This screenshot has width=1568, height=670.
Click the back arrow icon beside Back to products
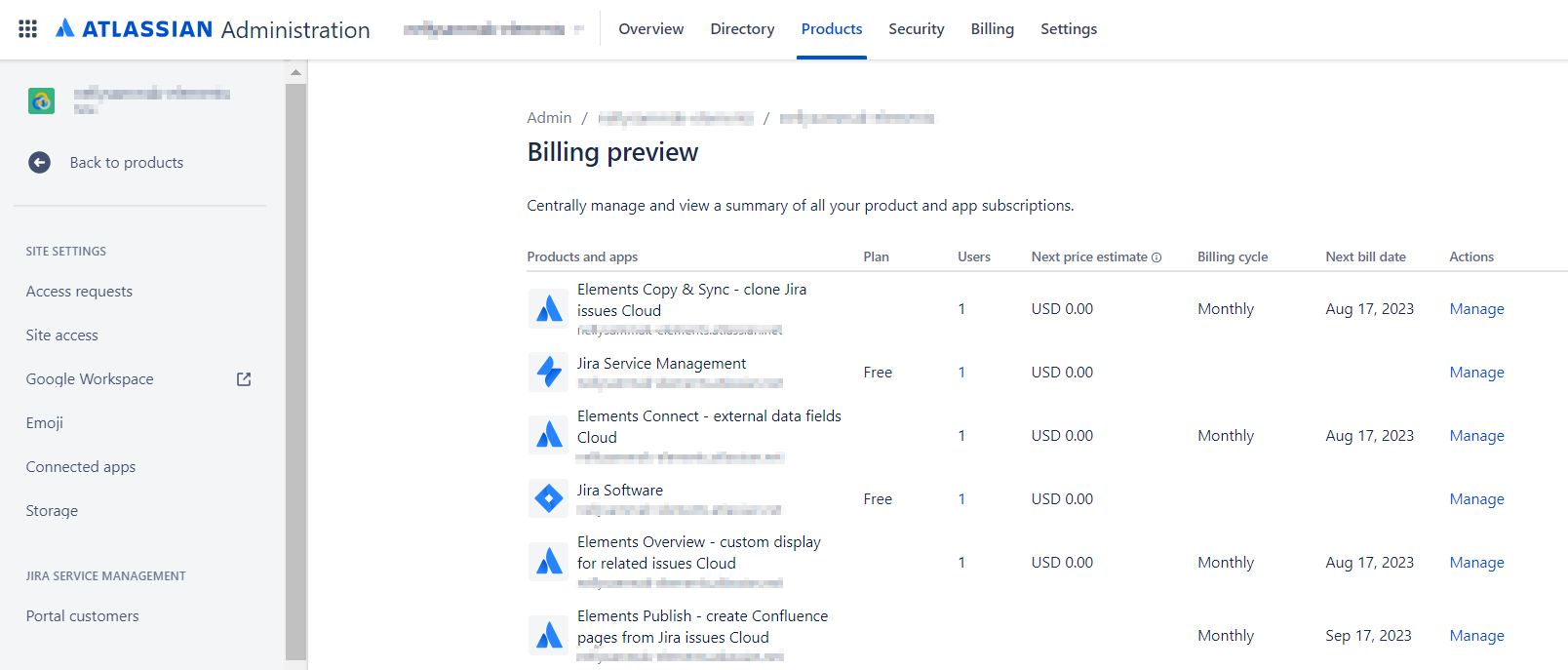[39, 163]
